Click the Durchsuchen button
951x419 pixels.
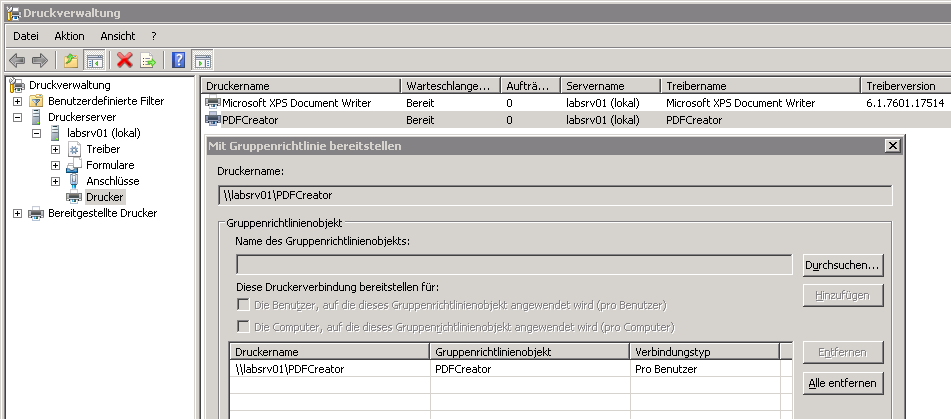tap(842, 265)
